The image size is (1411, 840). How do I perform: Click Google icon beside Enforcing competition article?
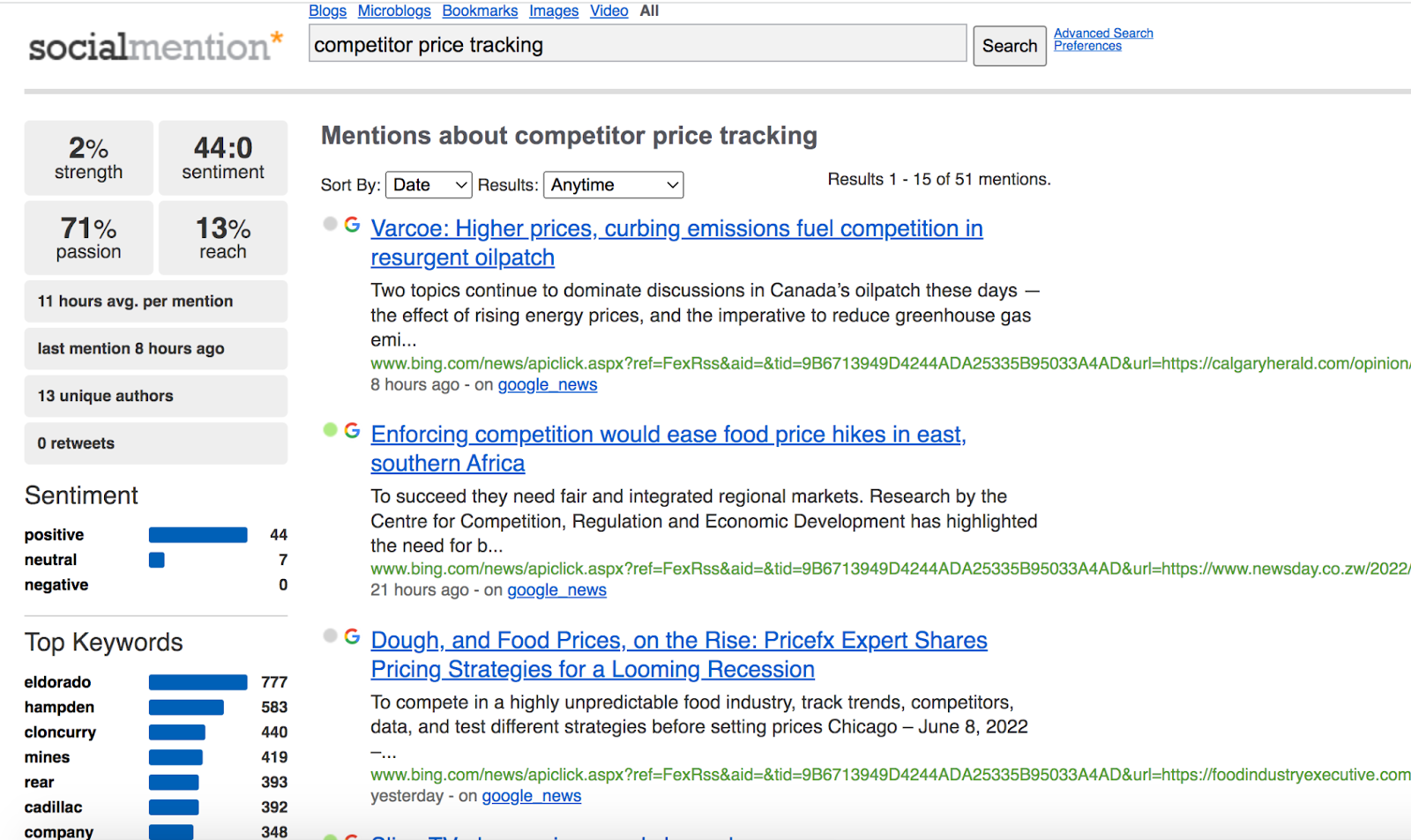point(352,430)
